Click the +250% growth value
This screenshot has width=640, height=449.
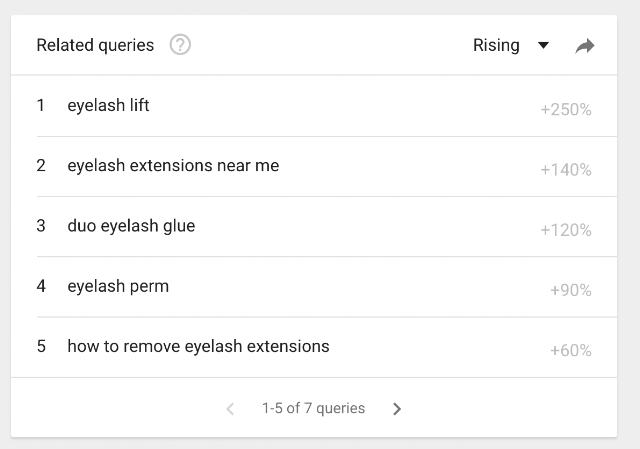pyautogui.click(x=566, y=109)
